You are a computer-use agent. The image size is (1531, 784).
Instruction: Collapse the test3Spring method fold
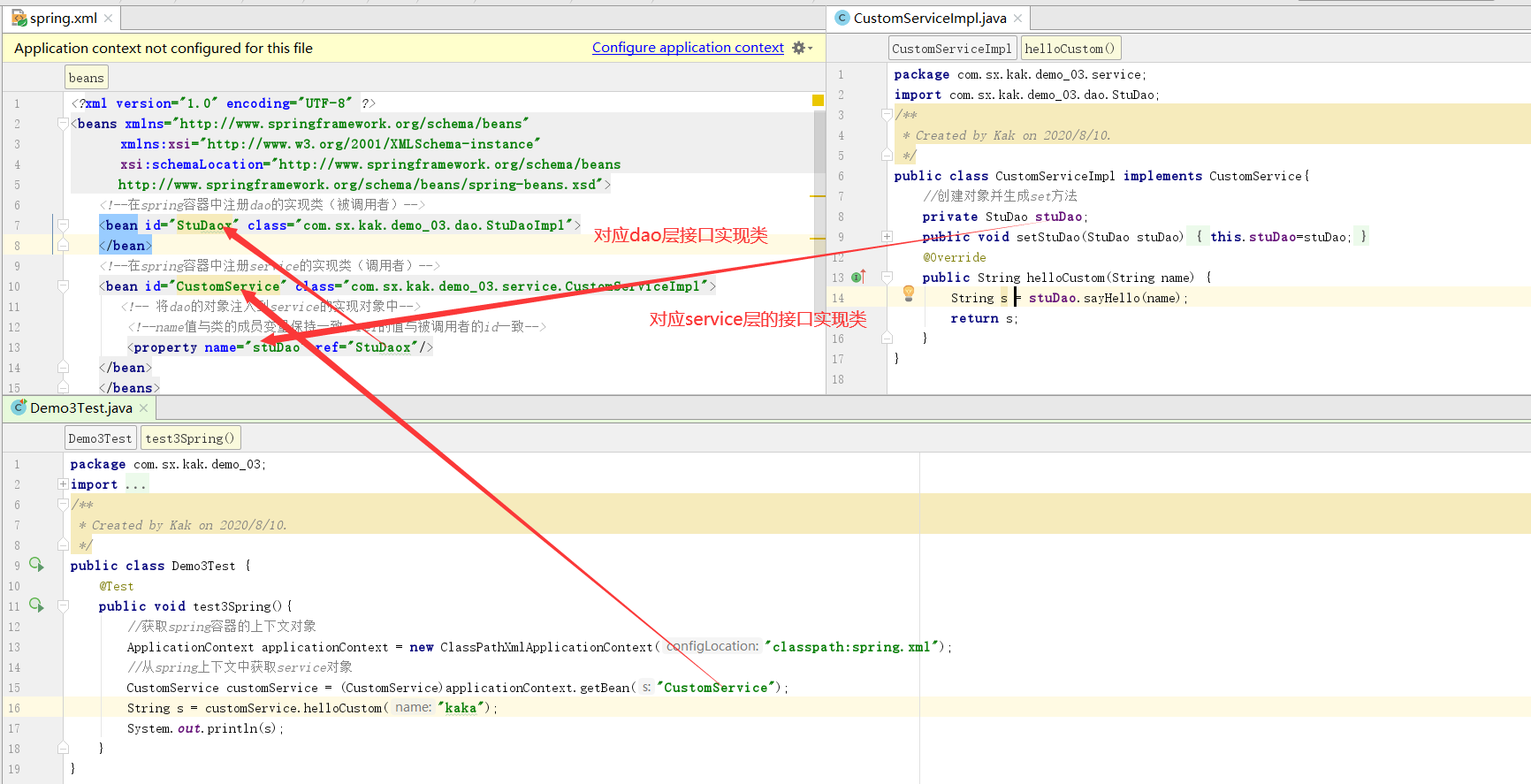coord(63,606)
